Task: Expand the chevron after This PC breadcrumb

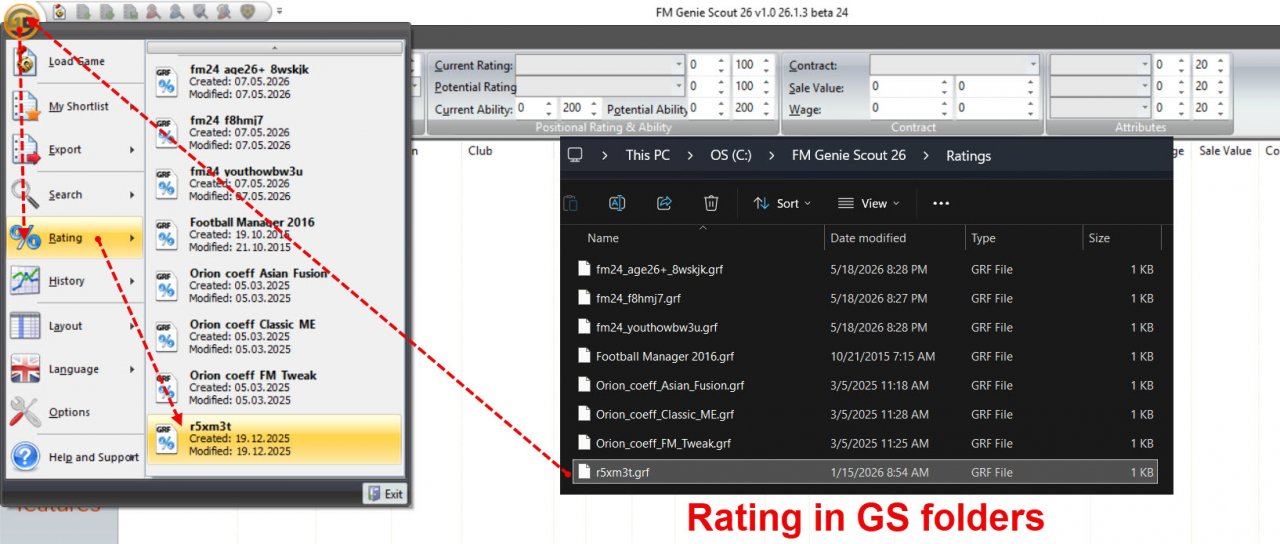Action: coord(691,156)
